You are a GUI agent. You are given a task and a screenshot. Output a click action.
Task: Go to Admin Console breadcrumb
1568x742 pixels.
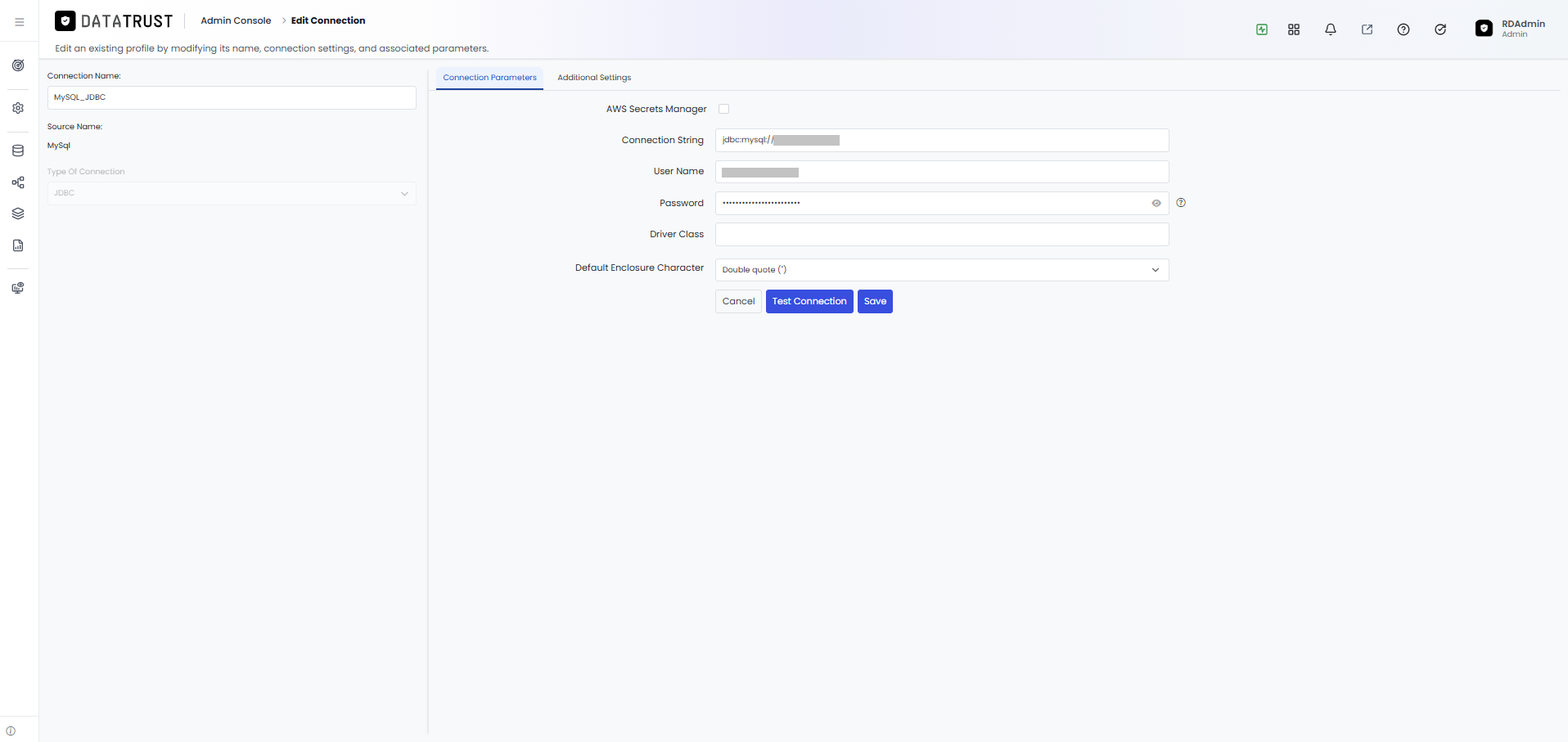pyautogui.click(x=236, y=20)
